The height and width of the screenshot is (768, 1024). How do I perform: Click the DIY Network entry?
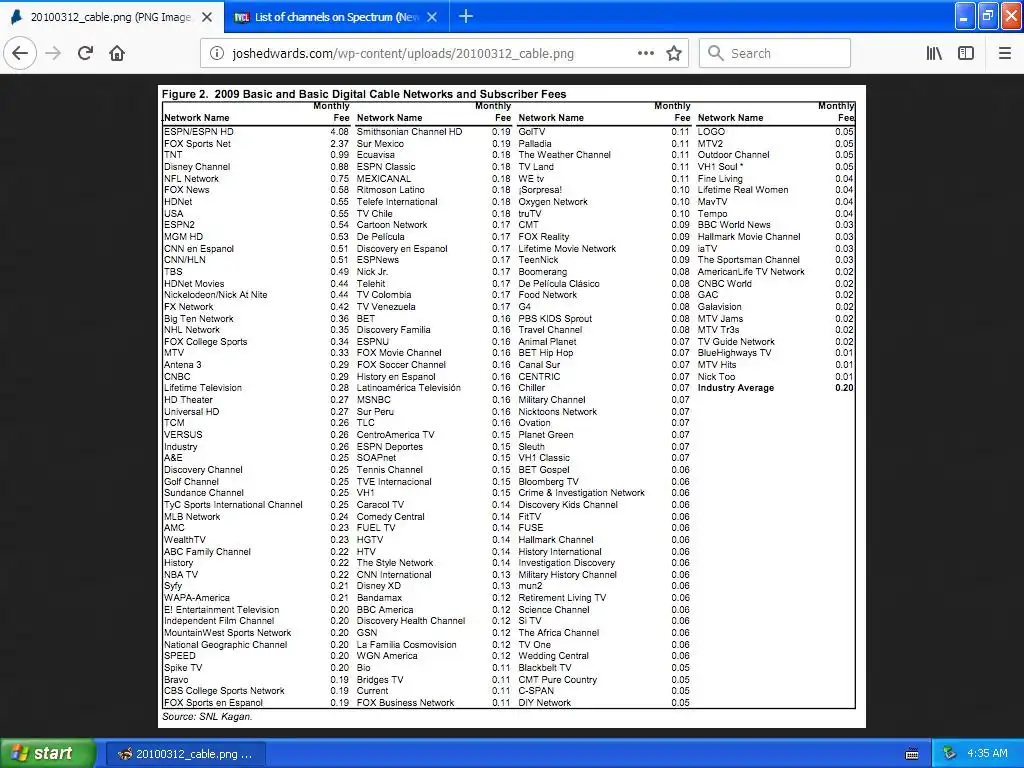coord(545,703)
